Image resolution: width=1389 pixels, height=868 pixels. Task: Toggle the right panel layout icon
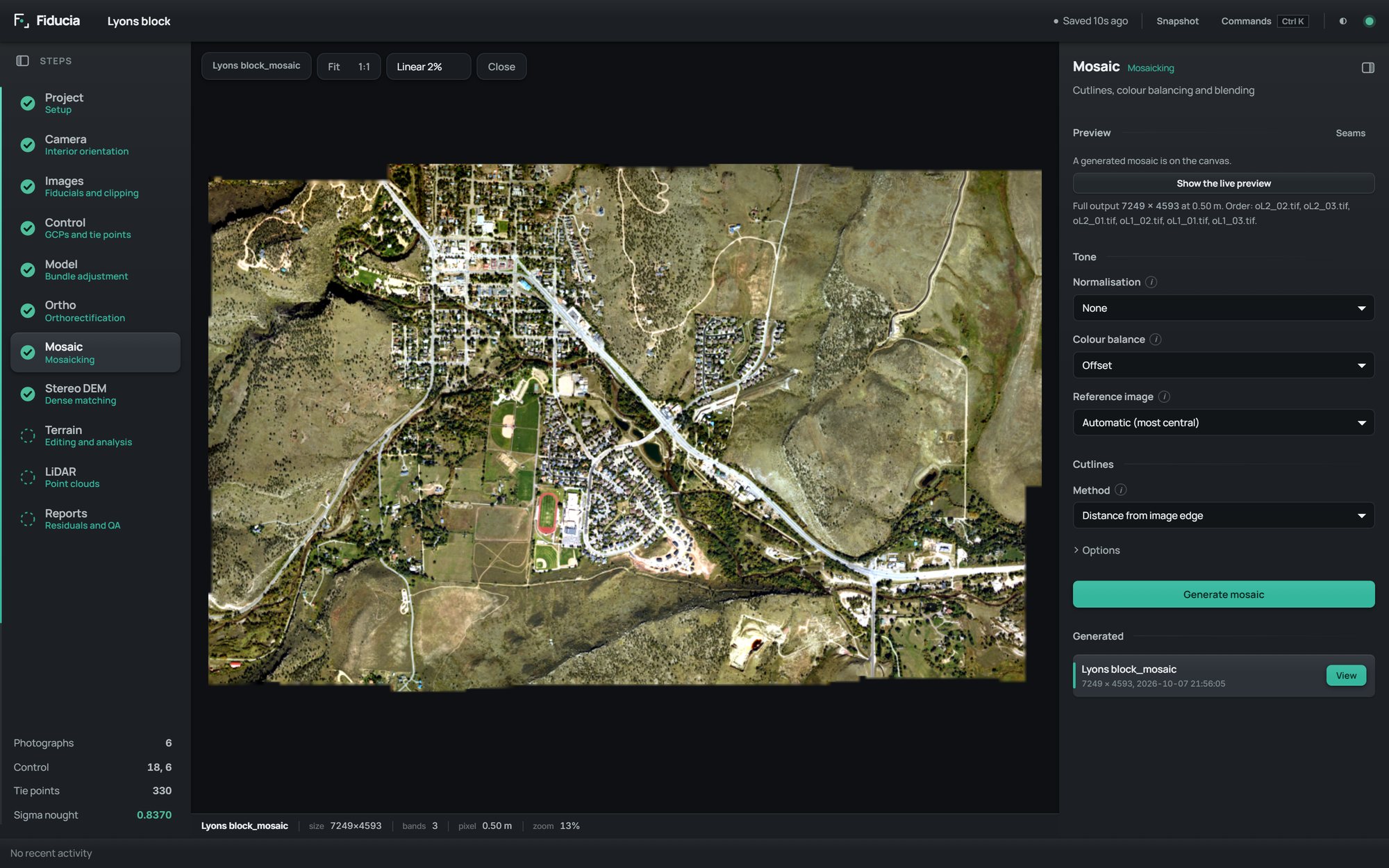[1367, 67]
